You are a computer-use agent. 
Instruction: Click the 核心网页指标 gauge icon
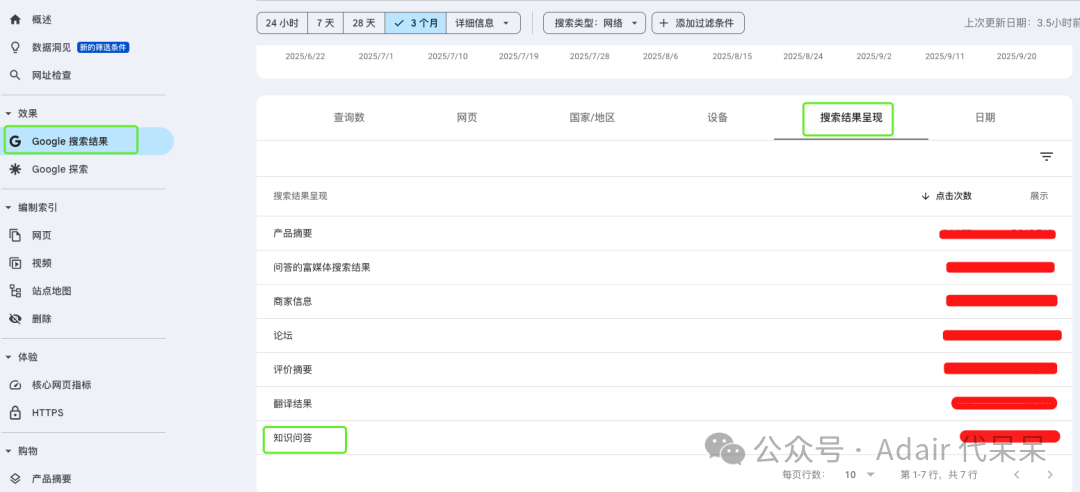tap(15, 385)
